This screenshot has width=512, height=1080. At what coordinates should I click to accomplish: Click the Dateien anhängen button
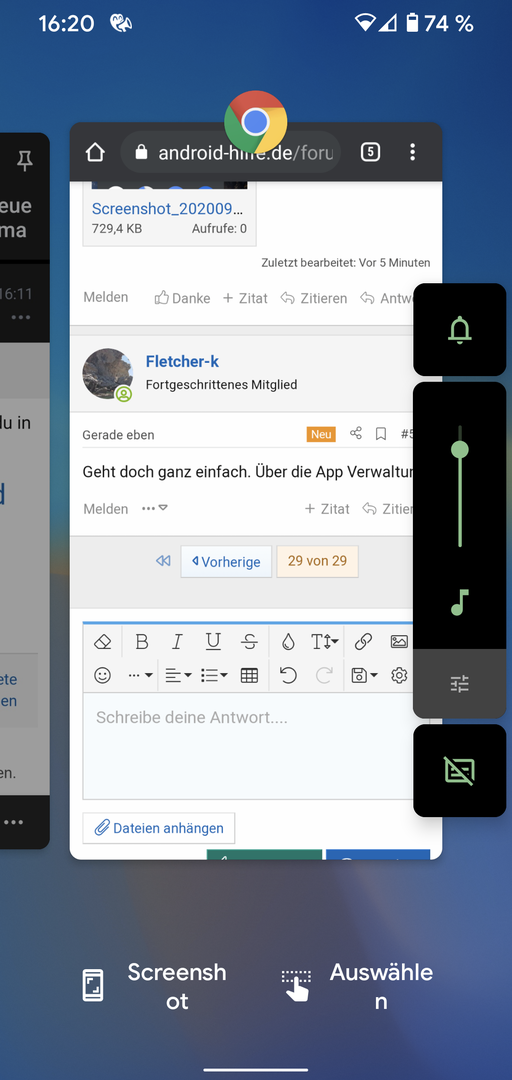158,828
